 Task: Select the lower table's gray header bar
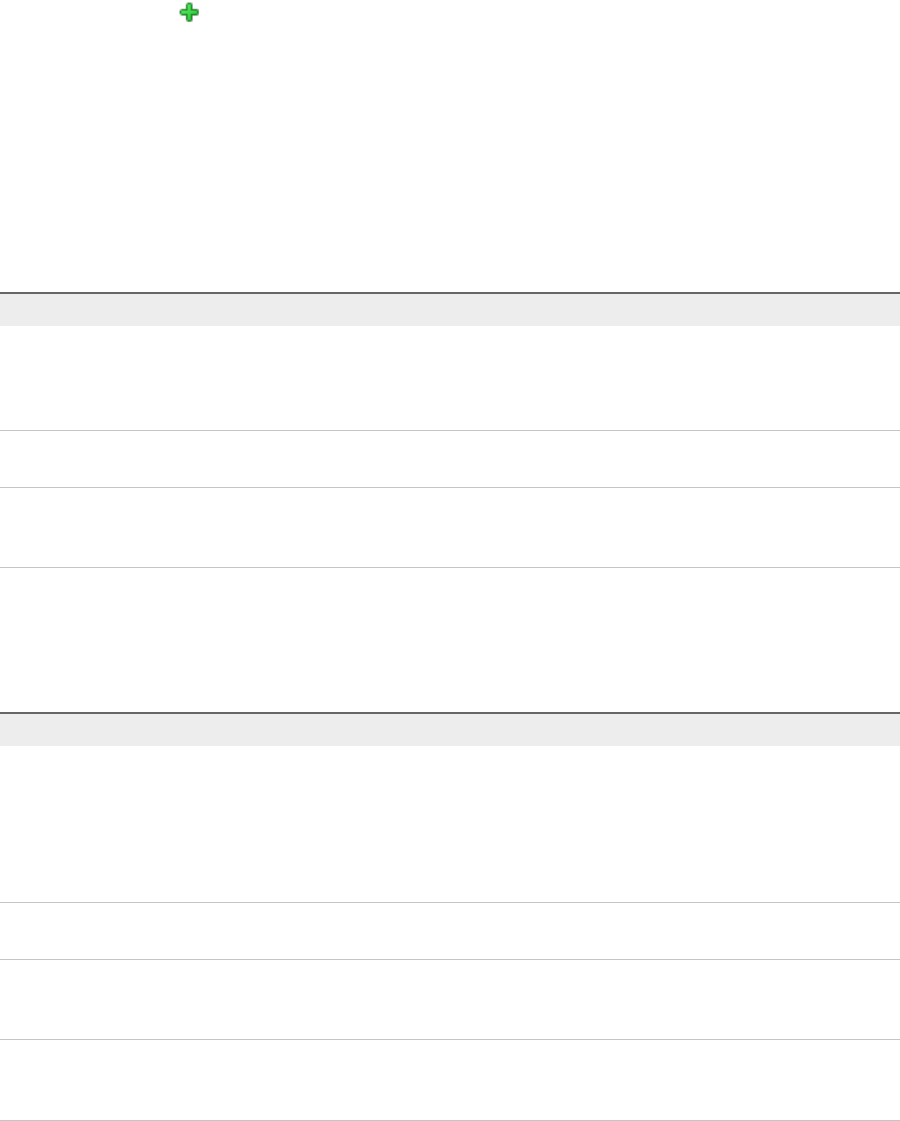pyautogui.click(x=450, y=730)
